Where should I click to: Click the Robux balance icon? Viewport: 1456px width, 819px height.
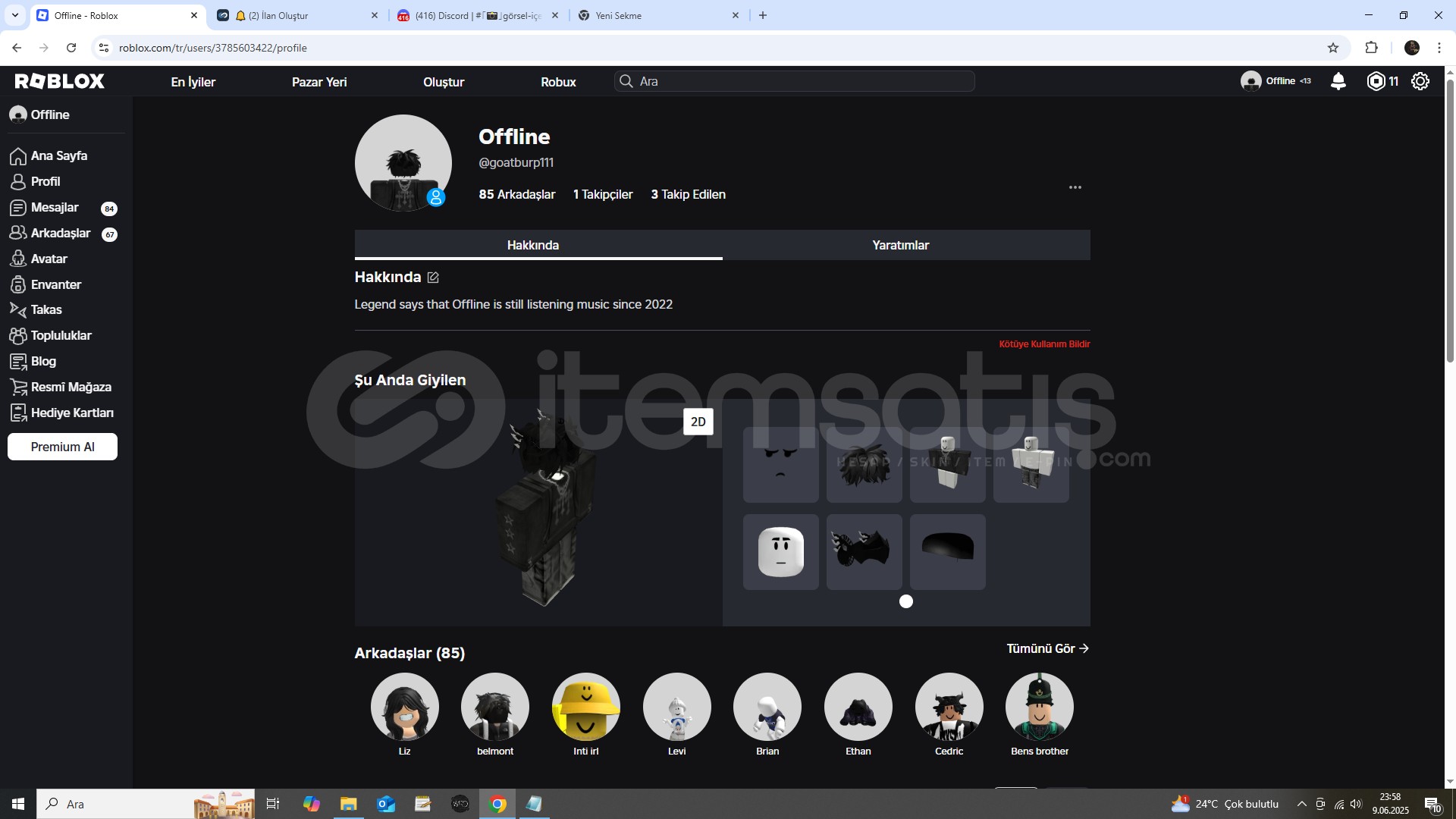tap(1376, 81)
